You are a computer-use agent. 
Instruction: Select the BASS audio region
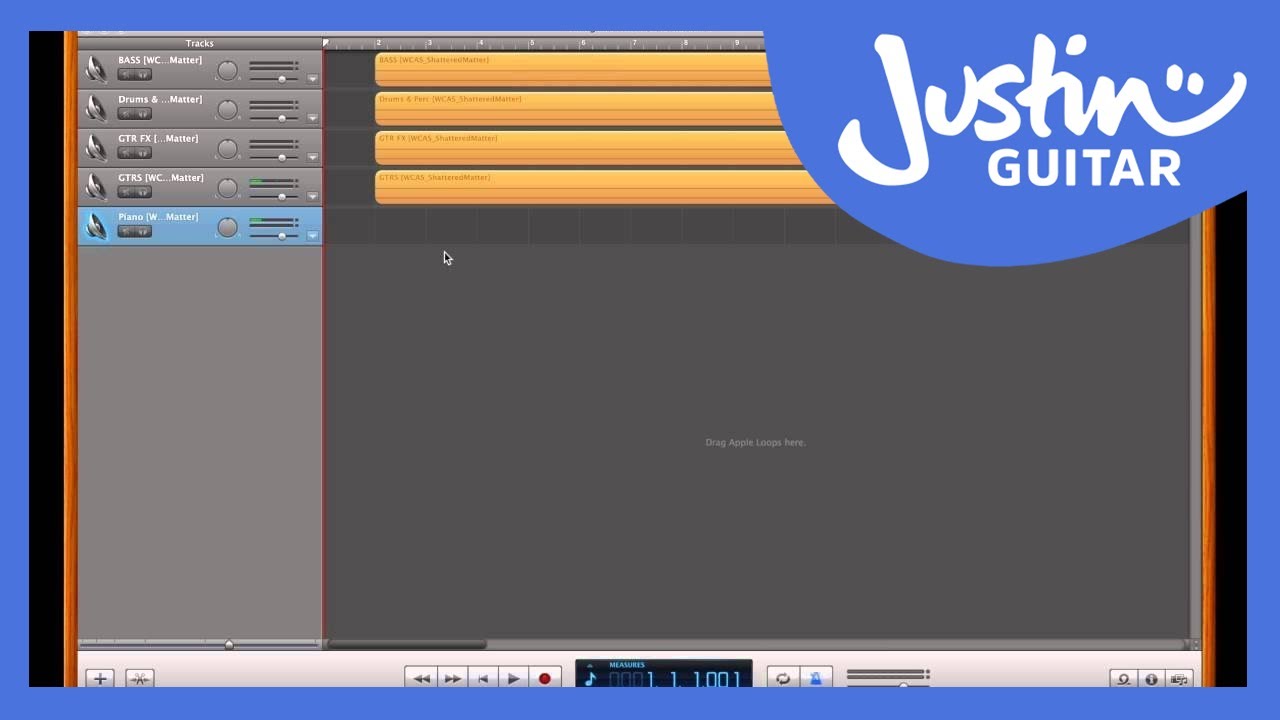(572, 69)
